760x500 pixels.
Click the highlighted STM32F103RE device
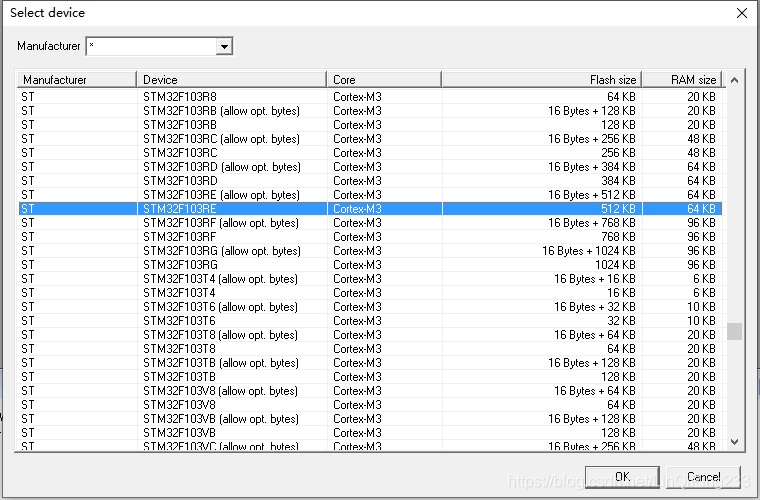(370, 209)
